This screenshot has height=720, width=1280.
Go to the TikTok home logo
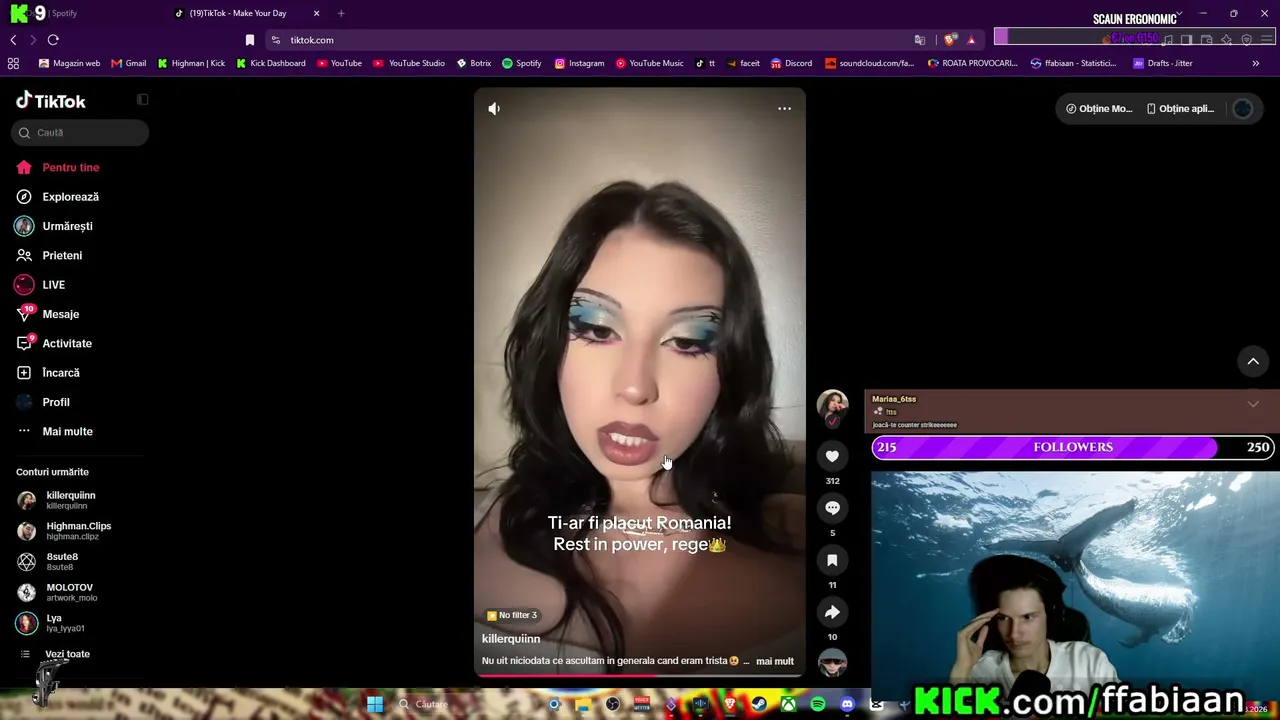tap(51, 101)
